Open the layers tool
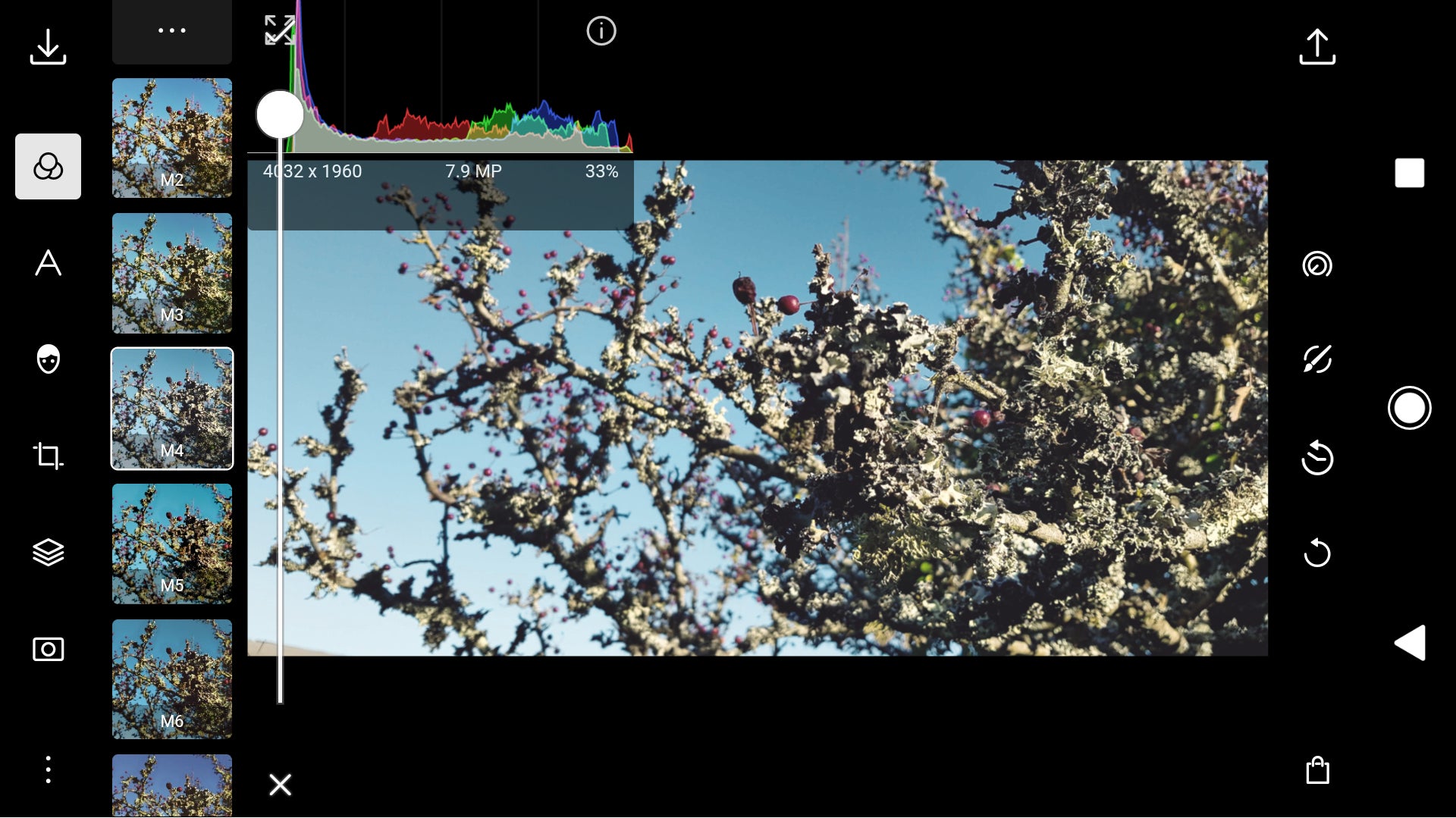The height and width of the screenshot is (818, 1456). point(48,553)
